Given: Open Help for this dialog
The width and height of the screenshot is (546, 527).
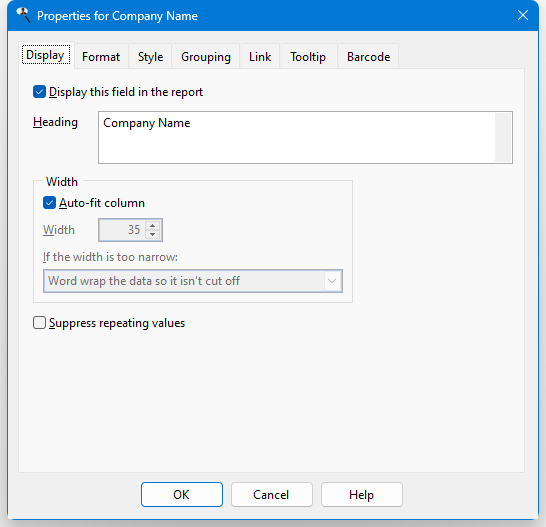Looking at the screenshot, I should click(x=362, y=494).
